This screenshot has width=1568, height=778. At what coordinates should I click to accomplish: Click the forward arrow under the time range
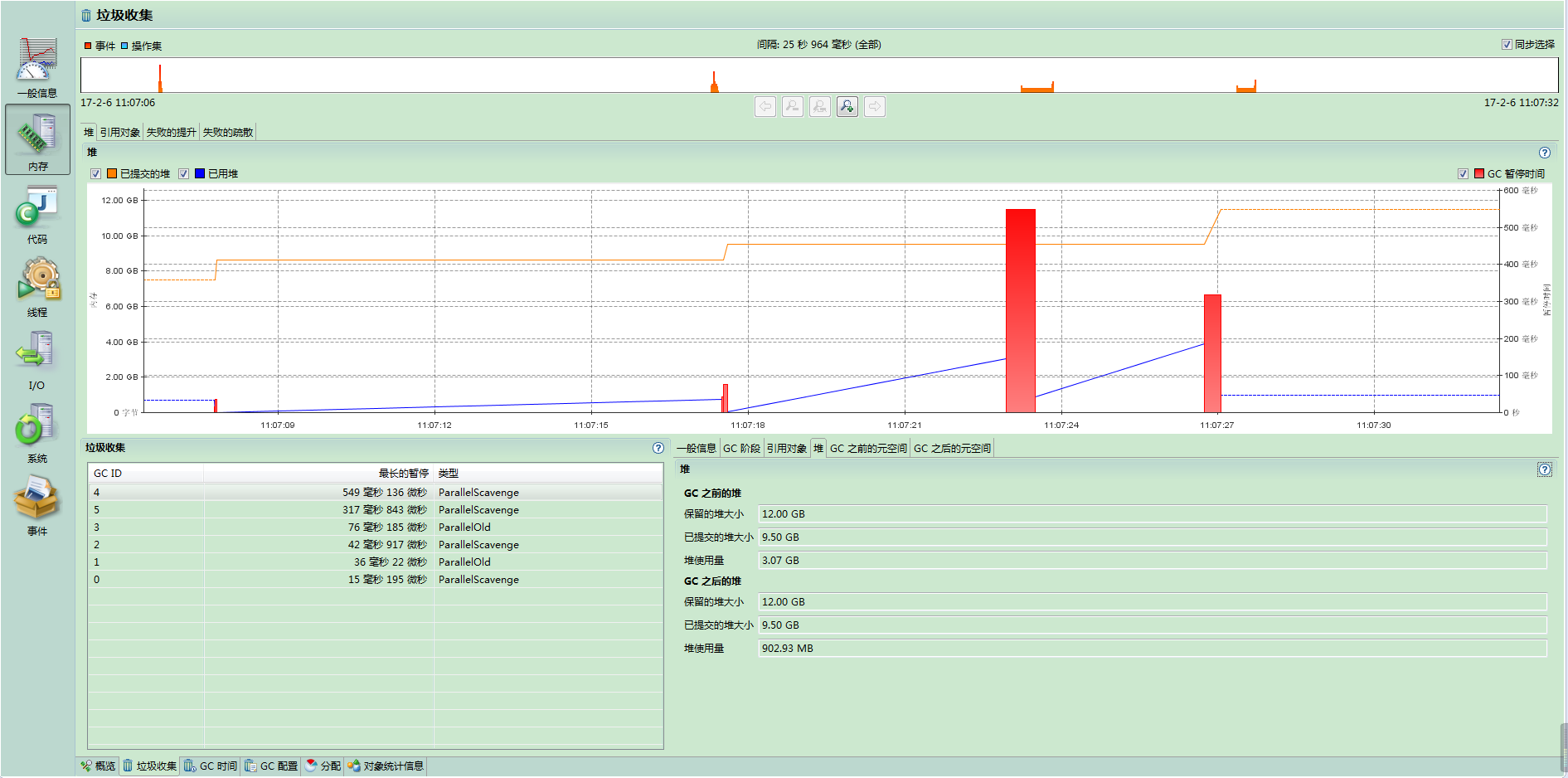coord(875,106)
